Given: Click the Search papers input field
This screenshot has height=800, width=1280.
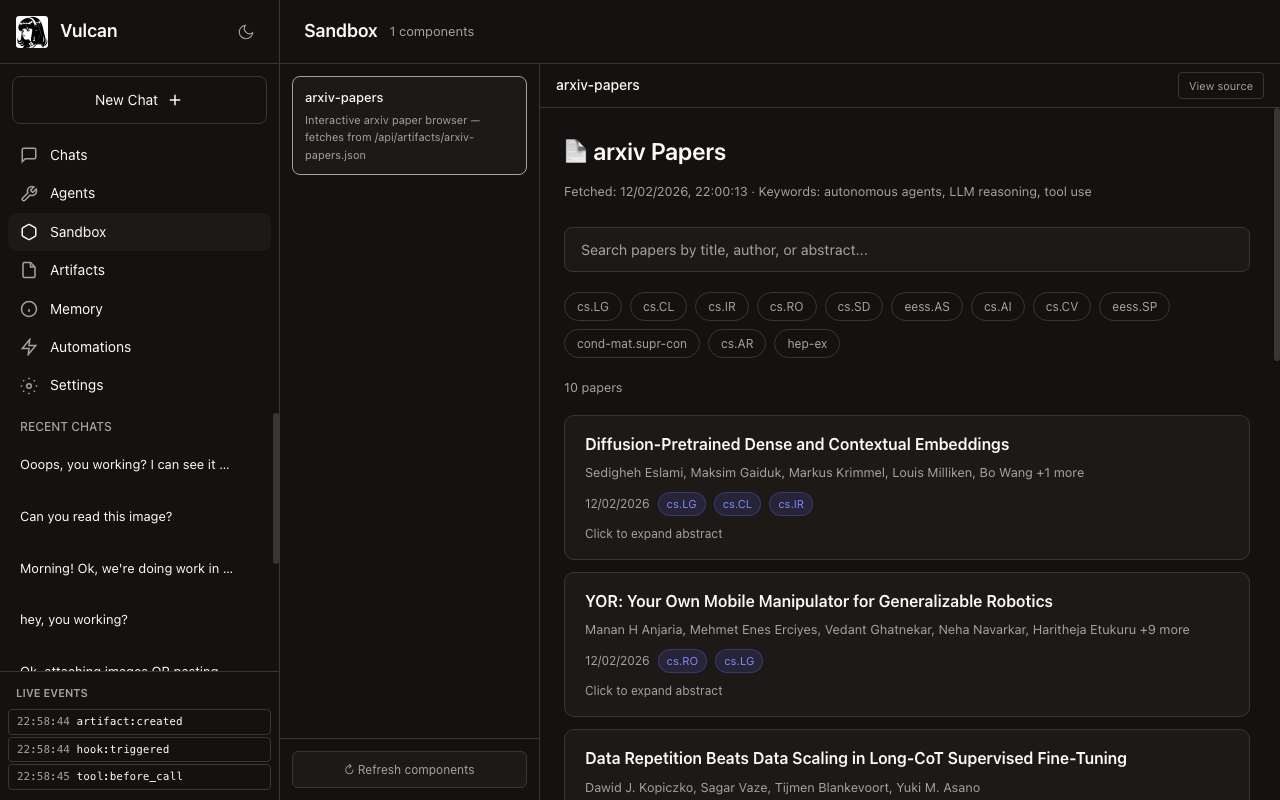Looking at the screenshot, I should point(906,250).
